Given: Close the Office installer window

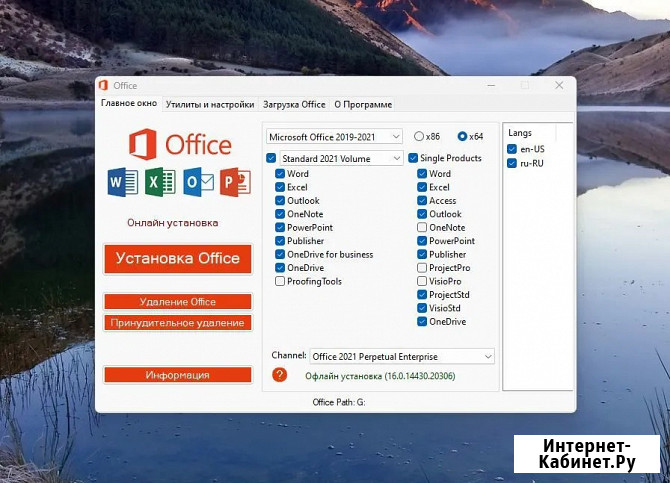Looking at the screenshot, I should pos(559,85).
